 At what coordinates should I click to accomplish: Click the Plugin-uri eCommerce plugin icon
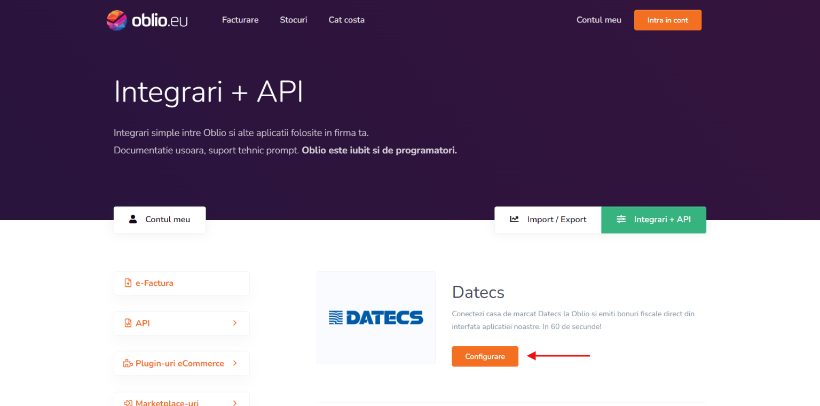(x=128, y=364)
